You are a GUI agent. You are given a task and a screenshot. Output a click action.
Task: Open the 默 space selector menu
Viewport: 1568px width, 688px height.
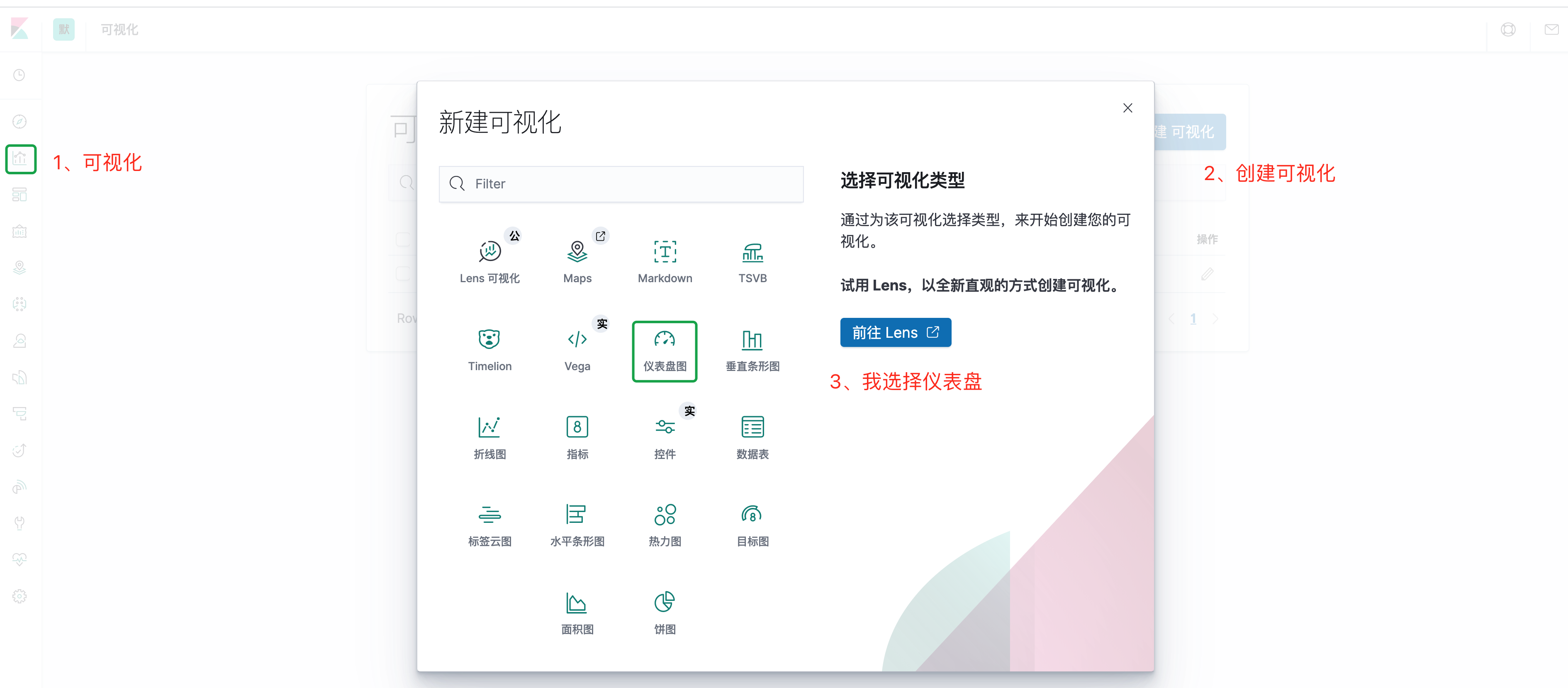(63, 29)
